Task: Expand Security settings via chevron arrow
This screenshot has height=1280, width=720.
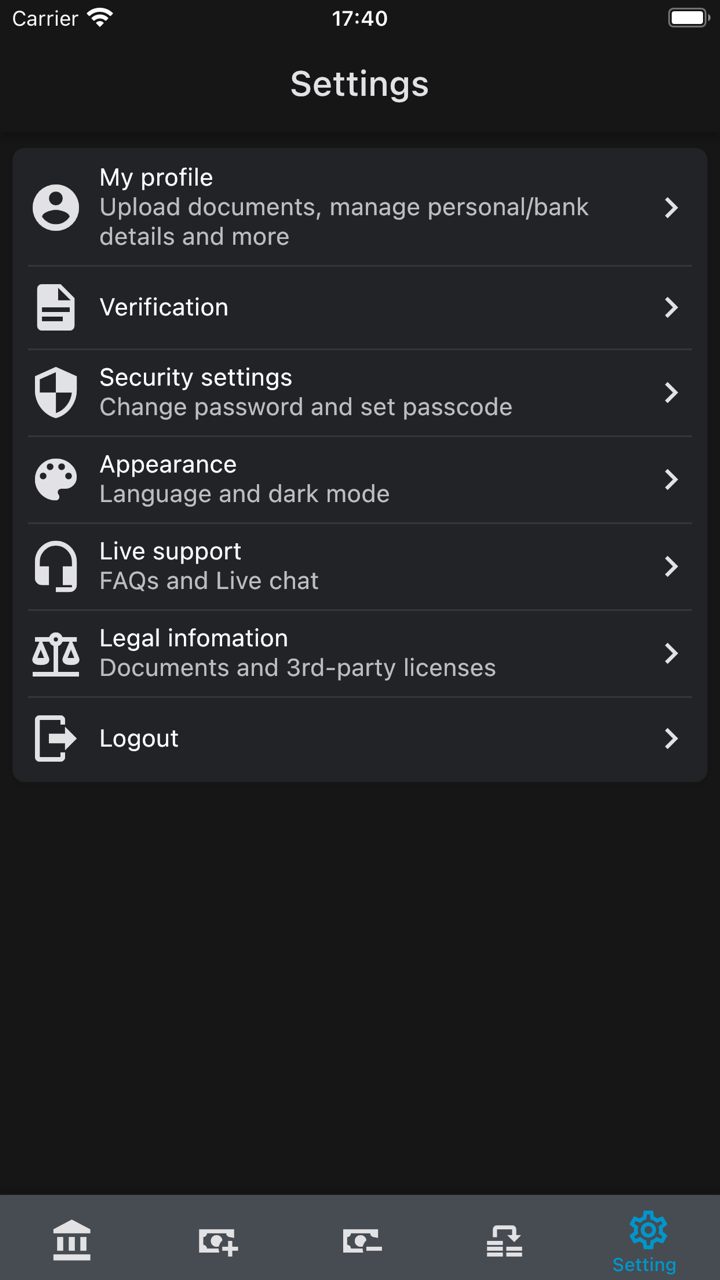Action: [x=671, y=392]
